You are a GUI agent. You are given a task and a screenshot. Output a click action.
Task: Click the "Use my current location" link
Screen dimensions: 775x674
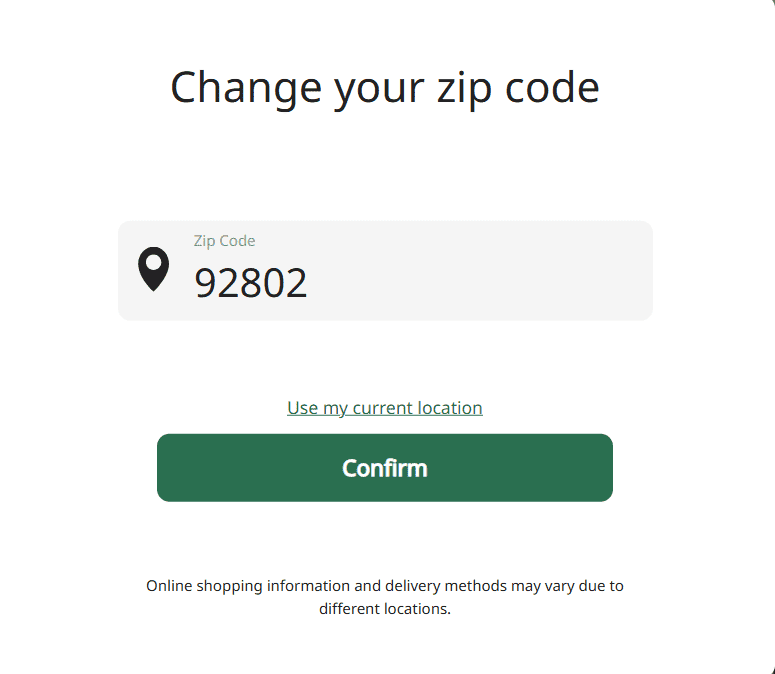pos(385,408)
